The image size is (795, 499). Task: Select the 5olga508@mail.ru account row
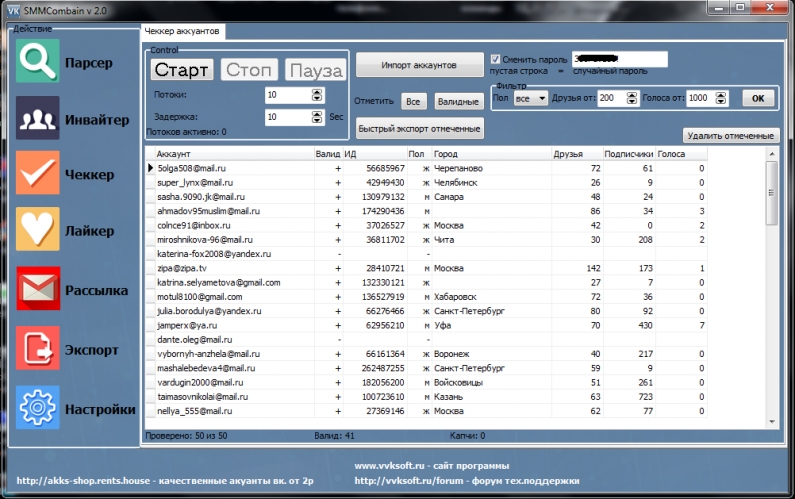[x=426, y=168]
